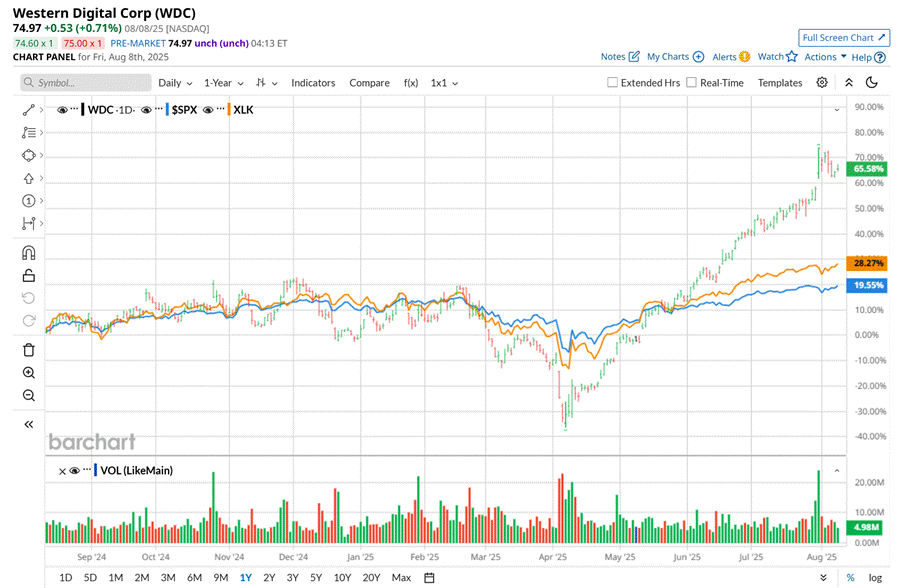Open the Fibonacci retracement tools
This screenshot has width=902, height=588.
29,133
